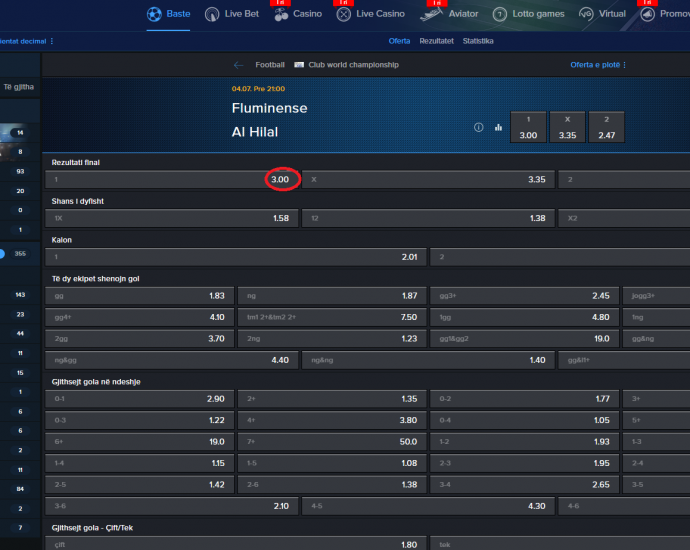This screenshot has height=550, width=690.
Task: Open the decimal odds format dropdown
Action: coord(27,41)
